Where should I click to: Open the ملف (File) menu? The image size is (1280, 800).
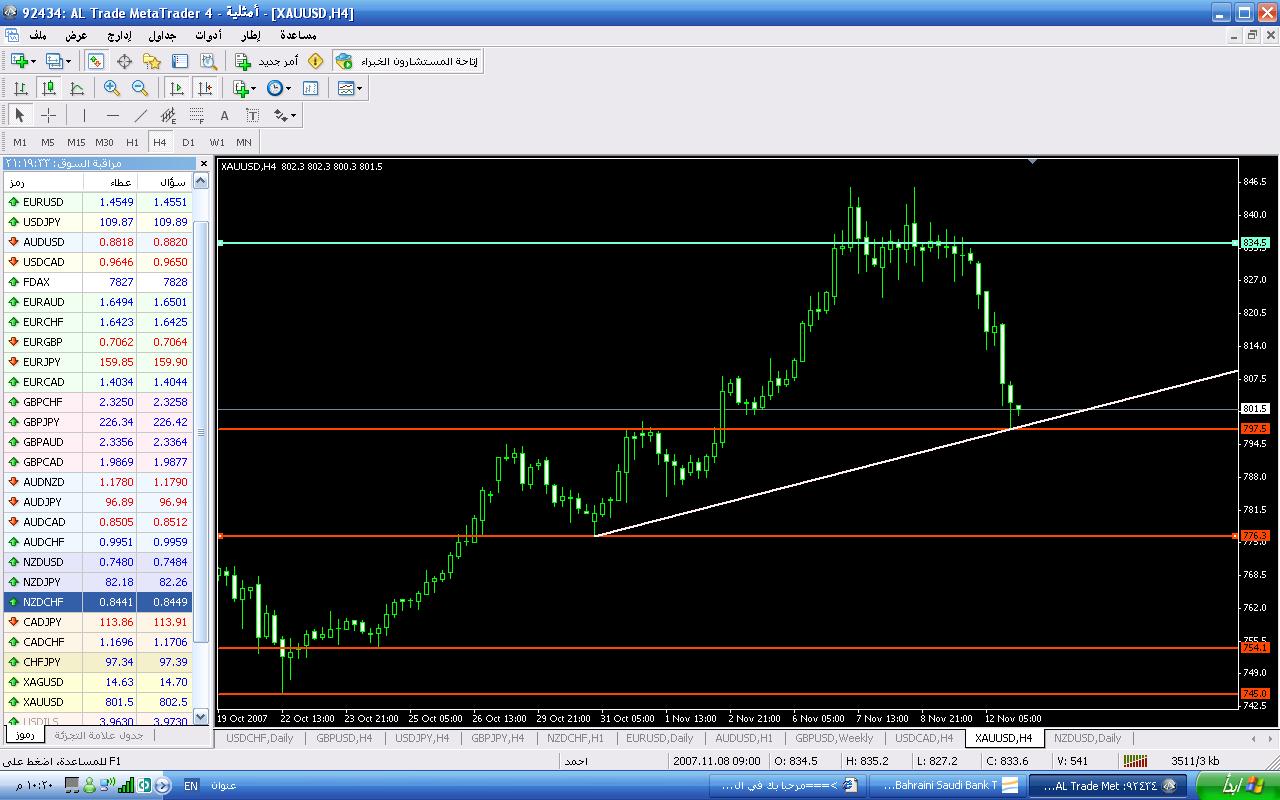pyautogui.click(x=38, y=35)
